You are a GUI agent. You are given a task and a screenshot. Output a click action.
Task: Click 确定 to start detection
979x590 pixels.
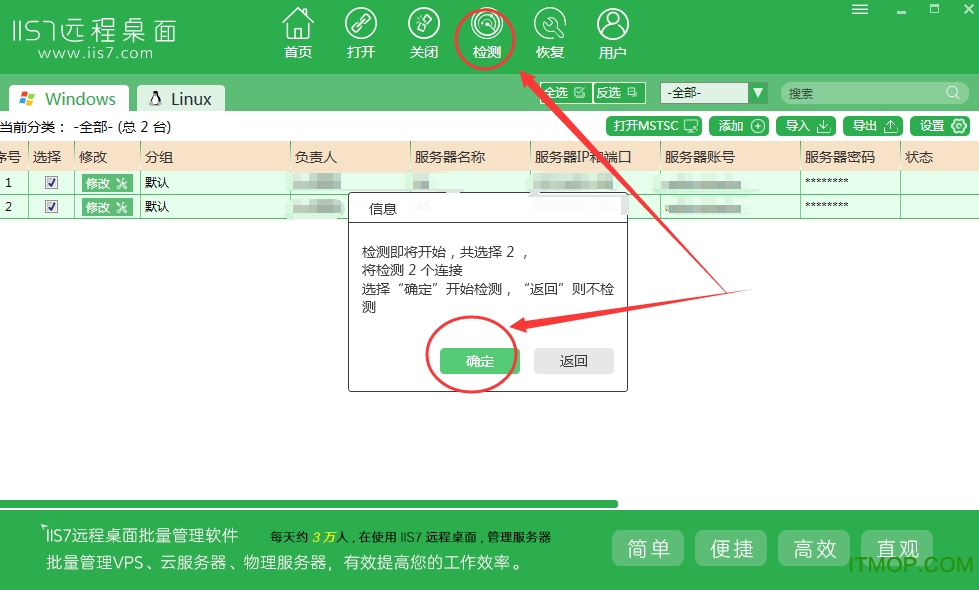pos(480,361)
